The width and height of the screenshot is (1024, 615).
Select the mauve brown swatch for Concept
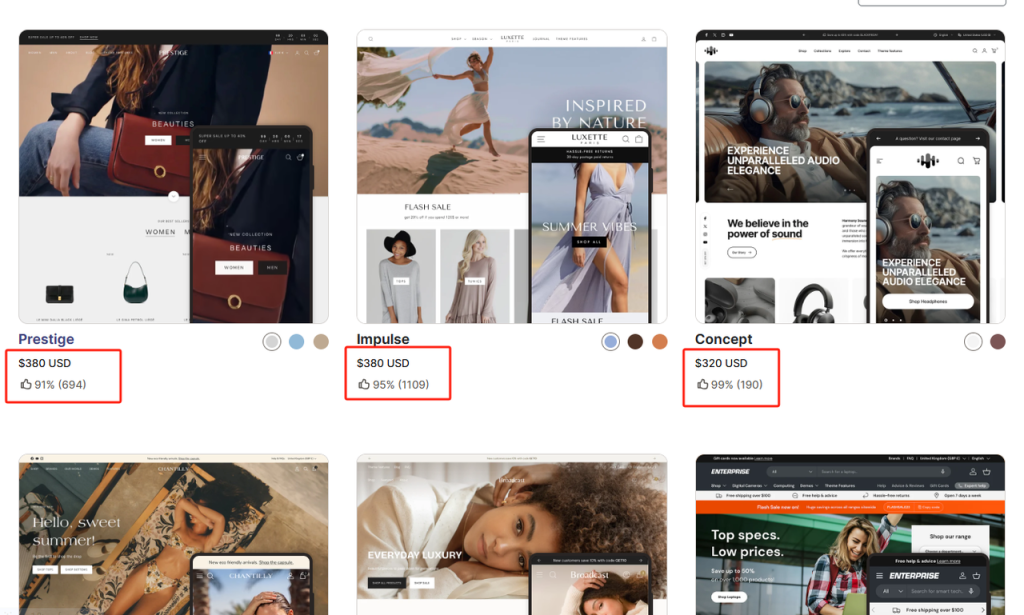click(997, 342)
